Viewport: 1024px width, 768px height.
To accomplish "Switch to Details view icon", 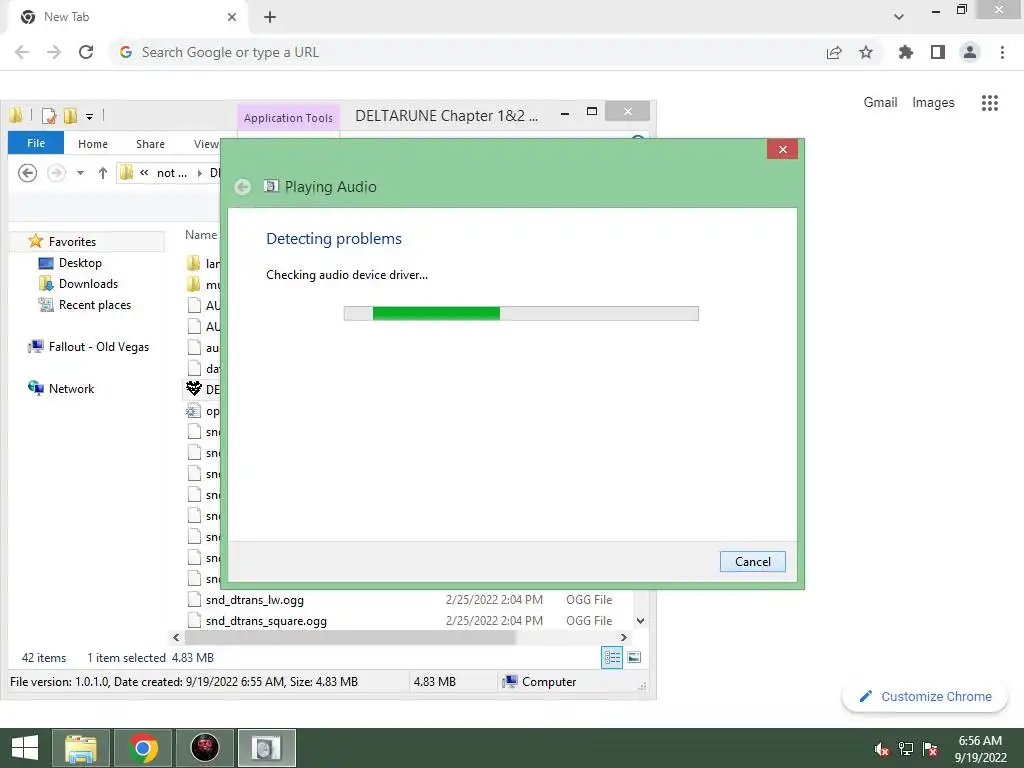I will coord(612,658).
